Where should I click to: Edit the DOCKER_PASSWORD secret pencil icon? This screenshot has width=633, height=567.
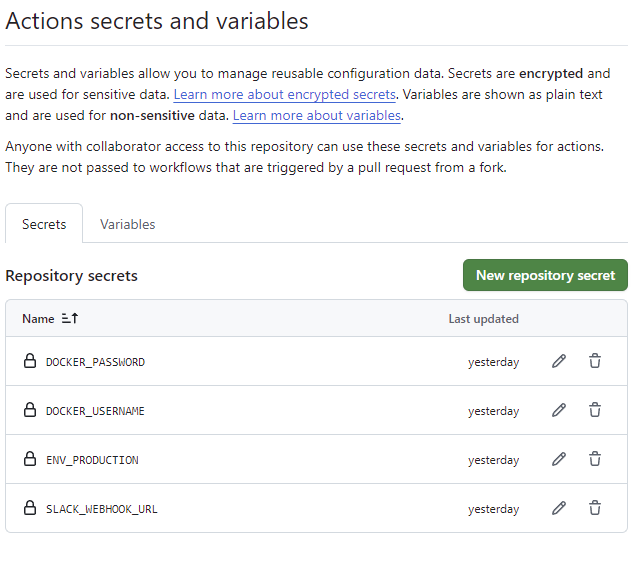click(559, 361)
